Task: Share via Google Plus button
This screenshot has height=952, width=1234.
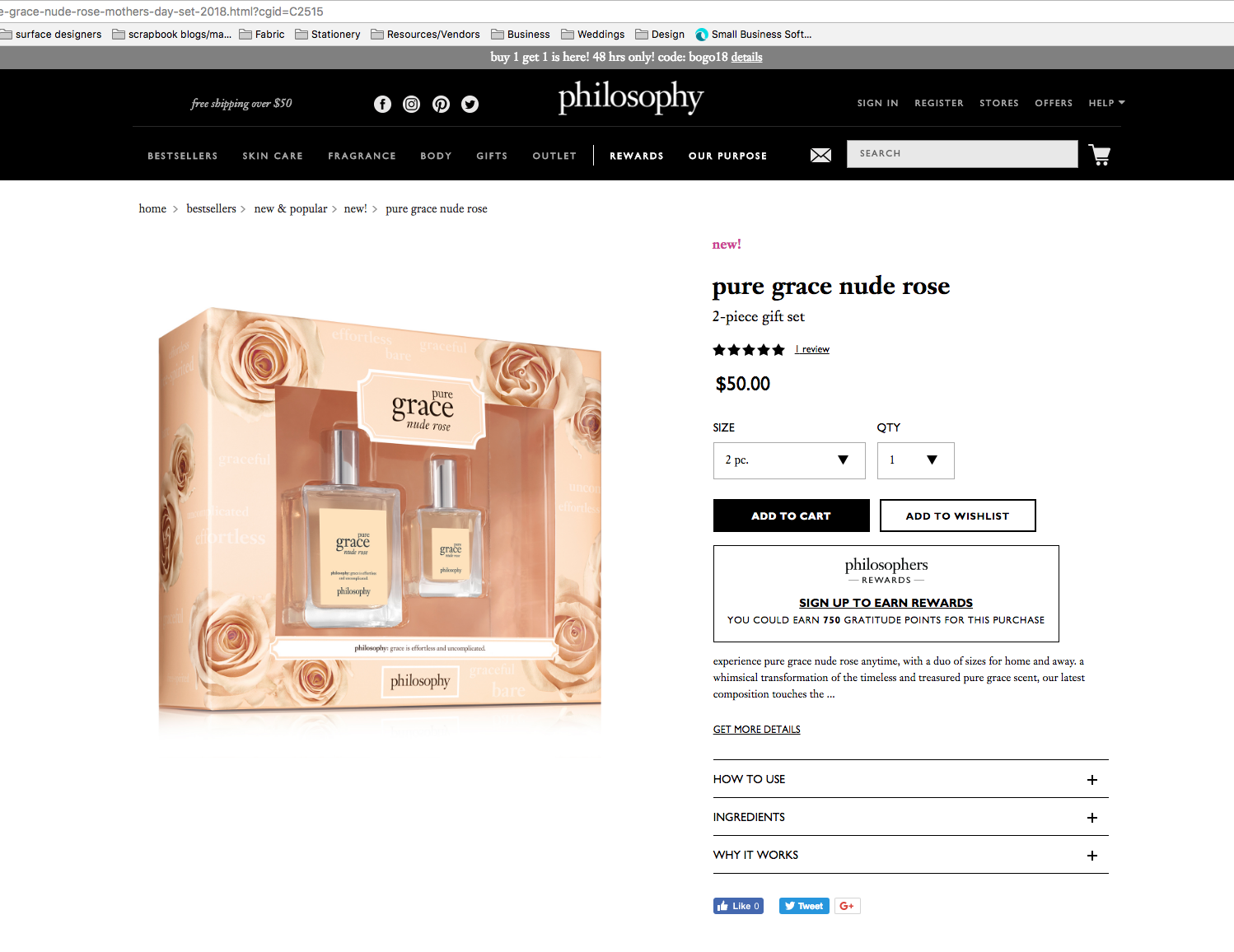Action: pyautogui.click(x=847, y=906)
